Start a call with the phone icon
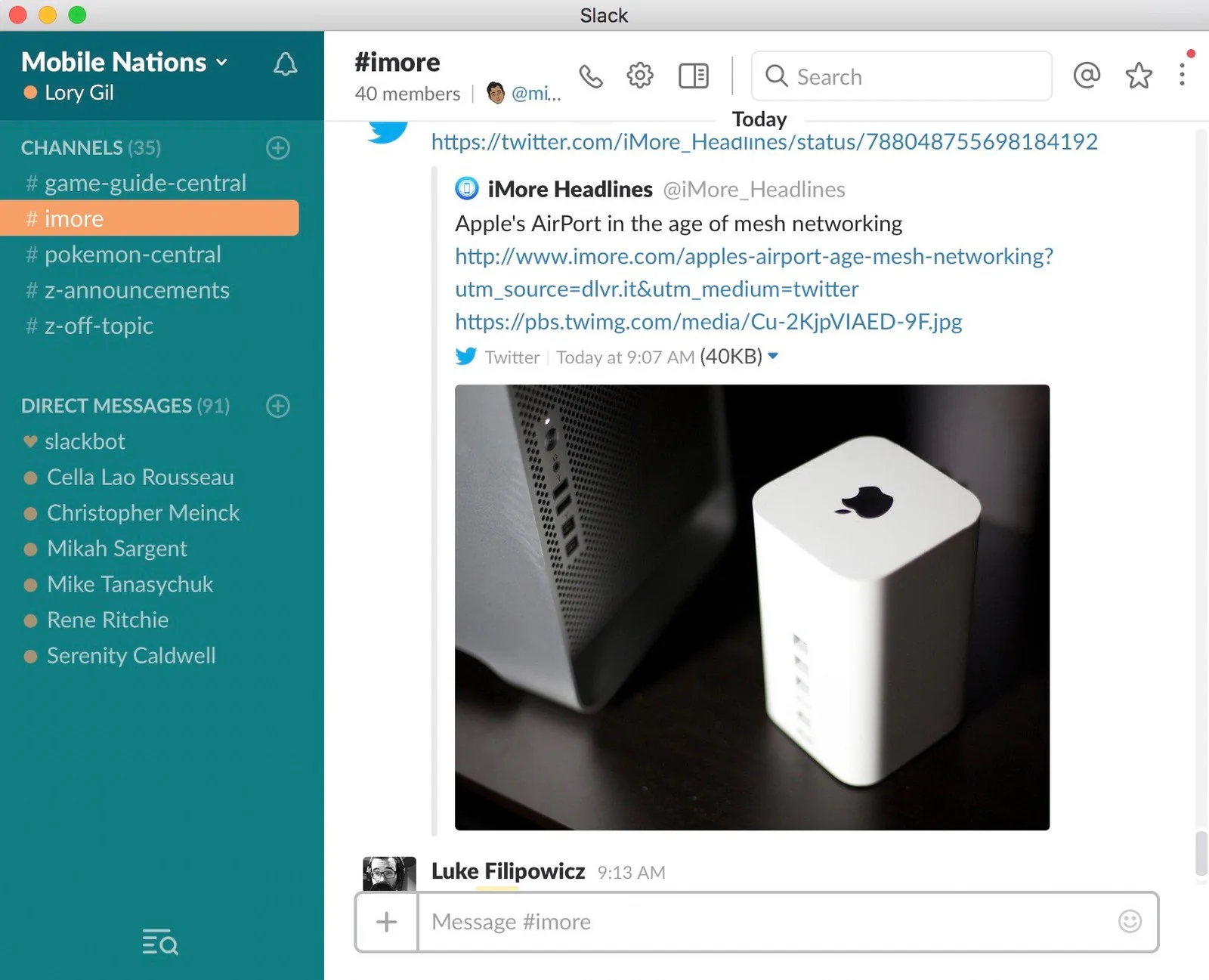1209x980 pixels. [591, 76]
